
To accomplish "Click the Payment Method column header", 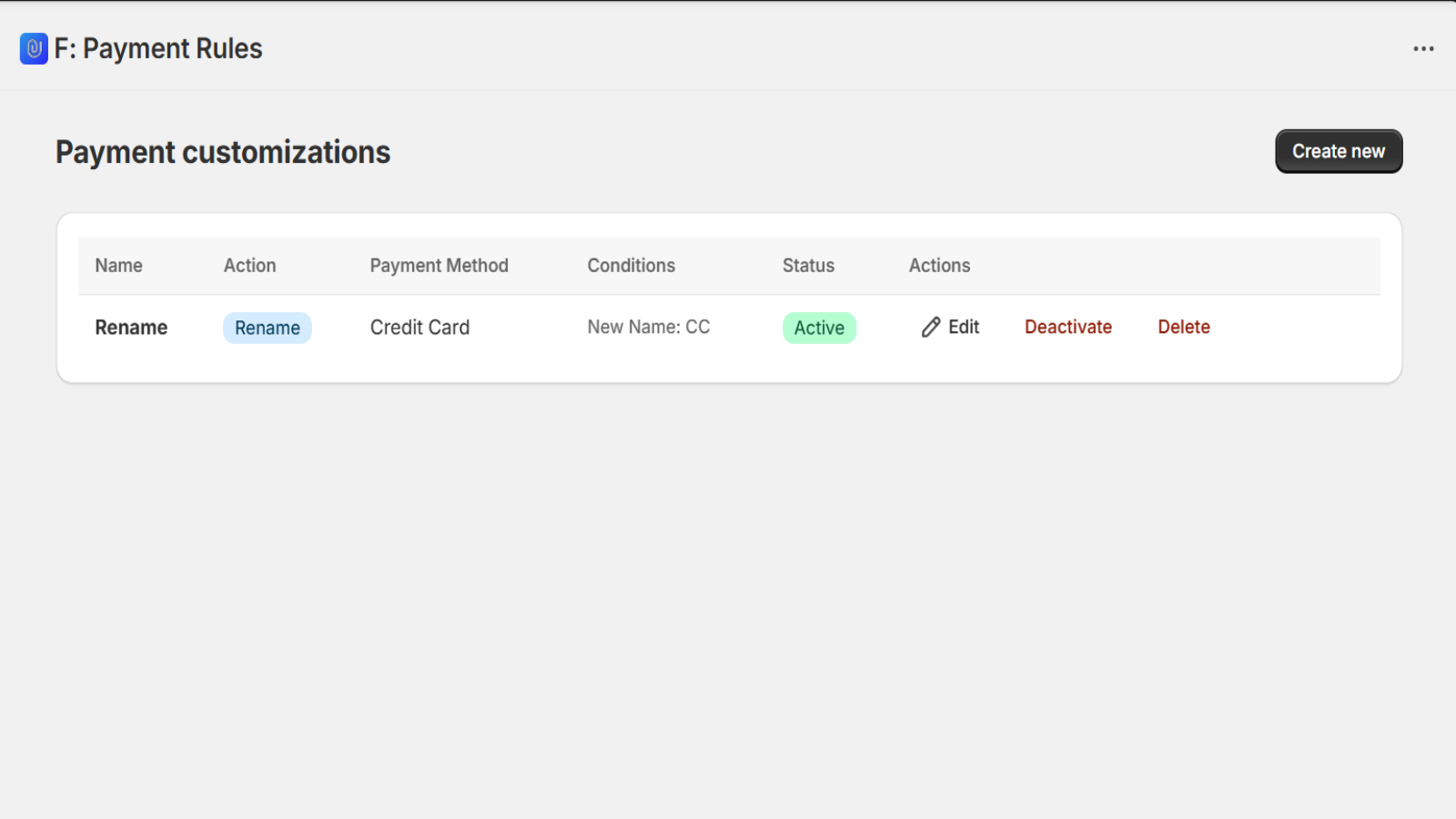I will point(439,266).
